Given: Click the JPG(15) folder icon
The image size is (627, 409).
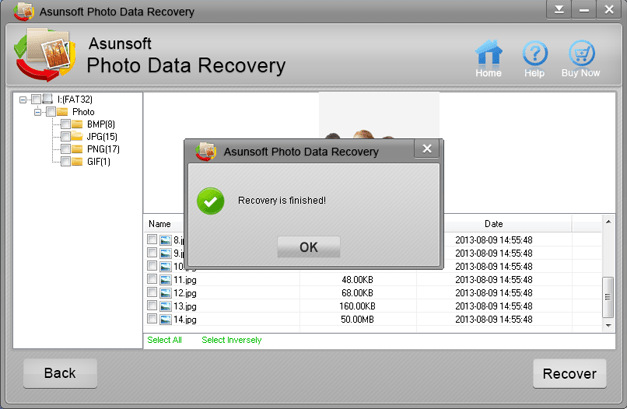Looking at the screenshot, I should coord(77,136).
